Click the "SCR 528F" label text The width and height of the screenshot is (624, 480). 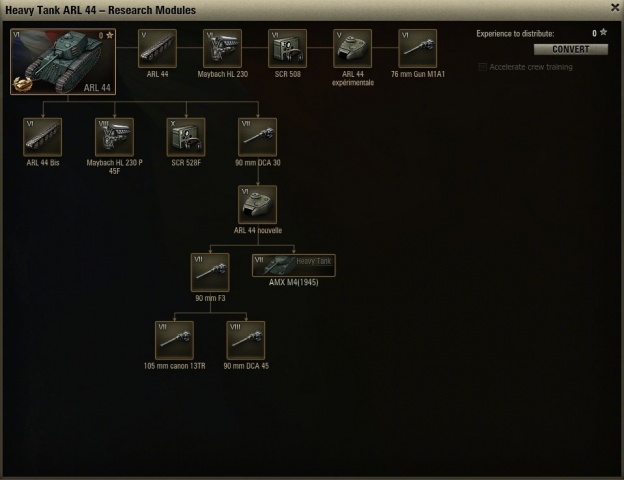coord(186,163)
